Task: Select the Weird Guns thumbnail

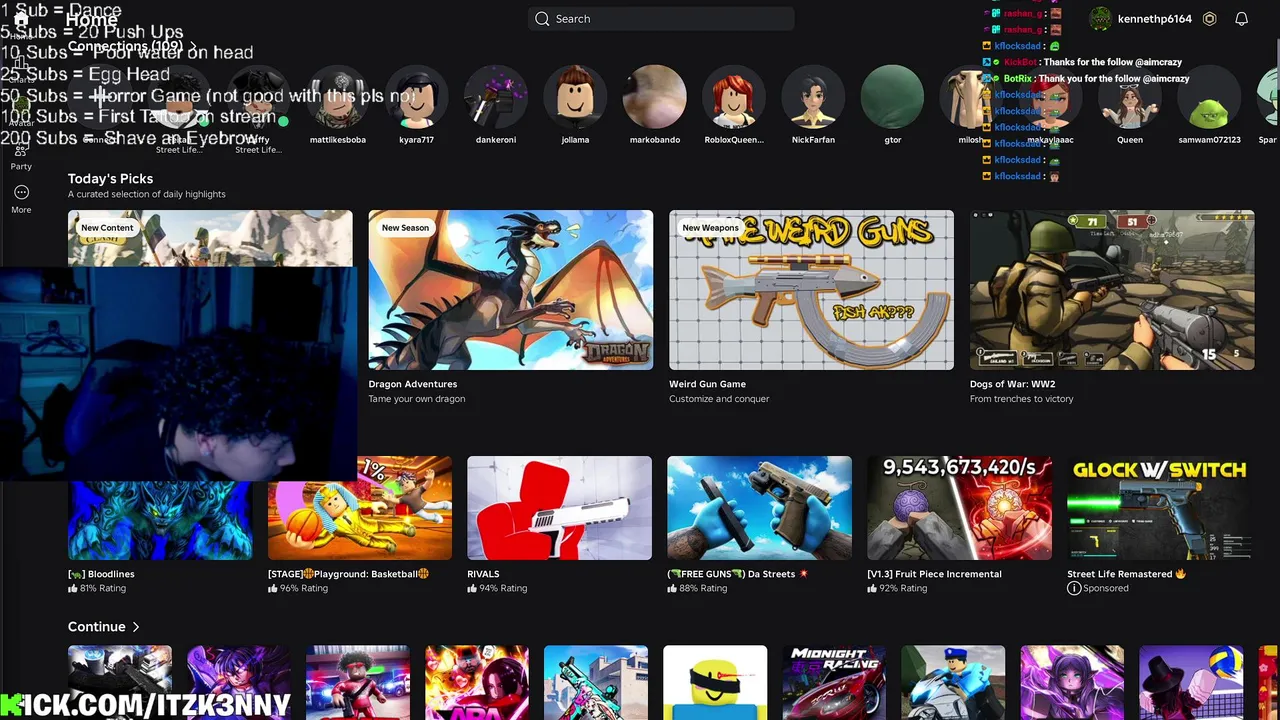Action: [x=811, y=290]
